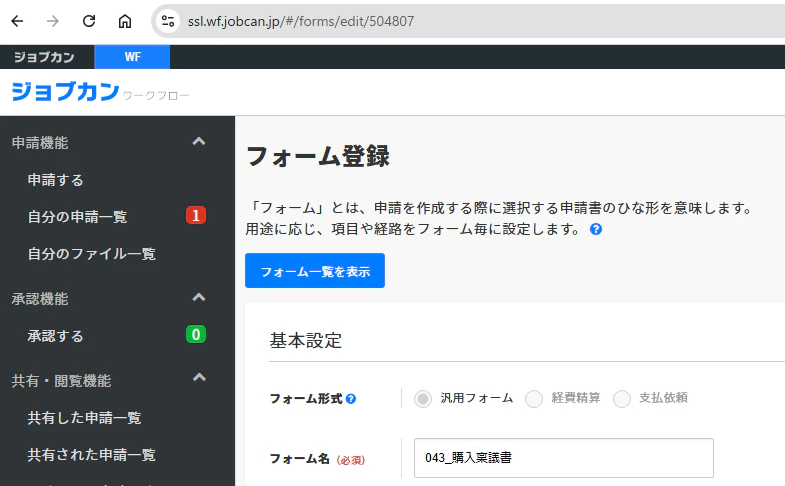
Task: Open the ジョブカン top tab
Action: (45, 57)
